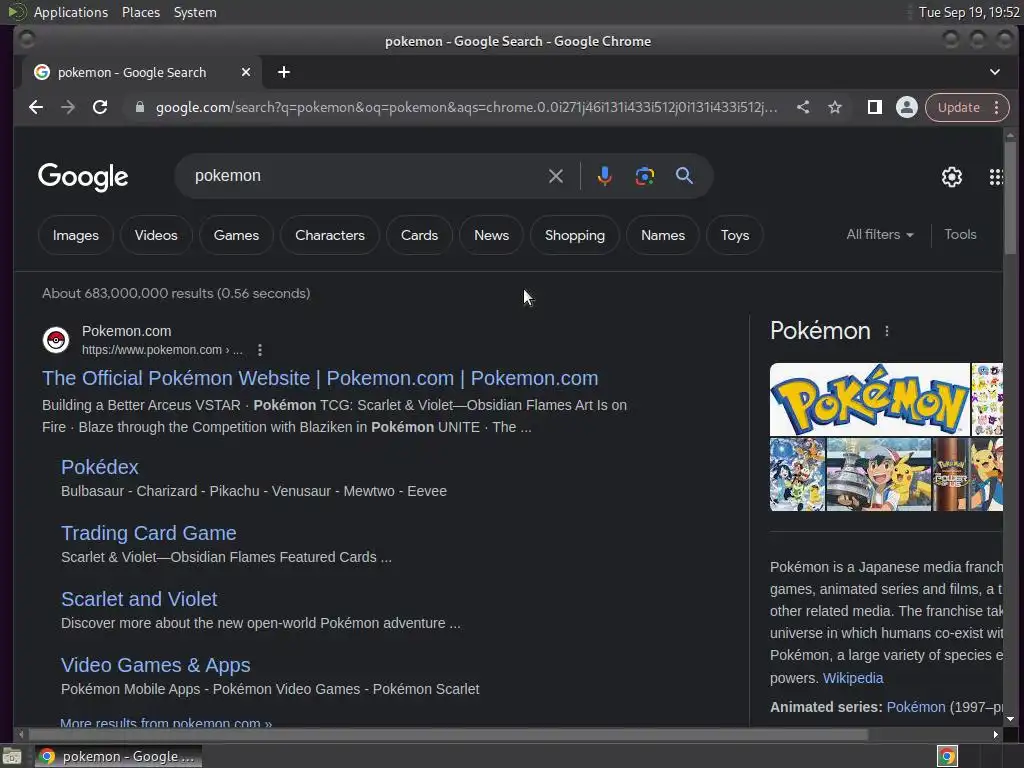Click the horizontal scrollbar thumb

tap(447, 734)
